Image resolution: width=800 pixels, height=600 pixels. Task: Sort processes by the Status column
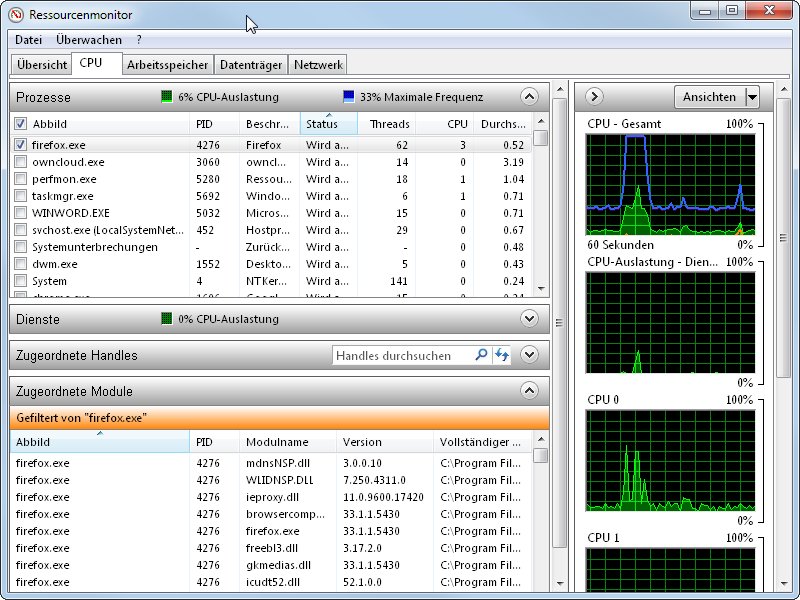324,124
